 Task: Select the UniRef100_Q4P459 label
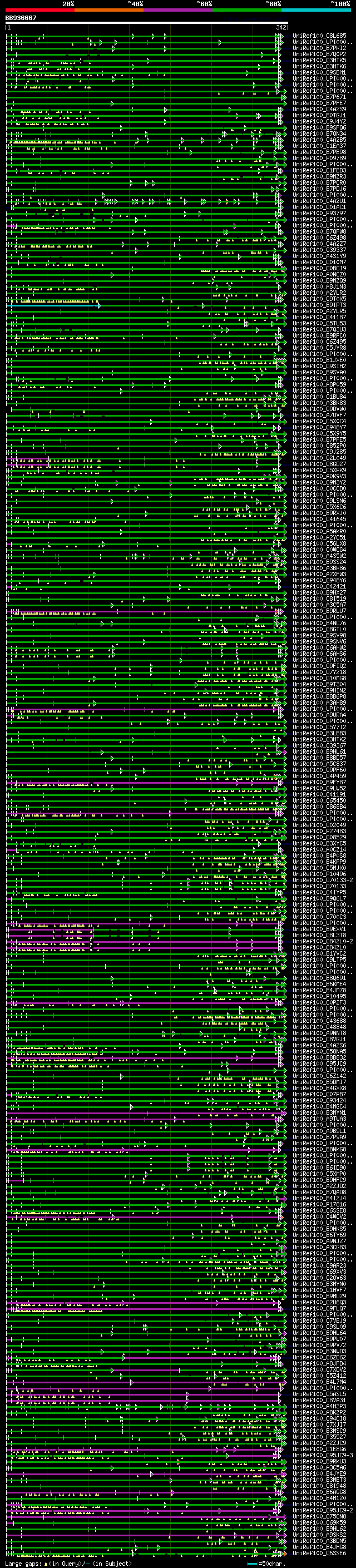(319, 776)
